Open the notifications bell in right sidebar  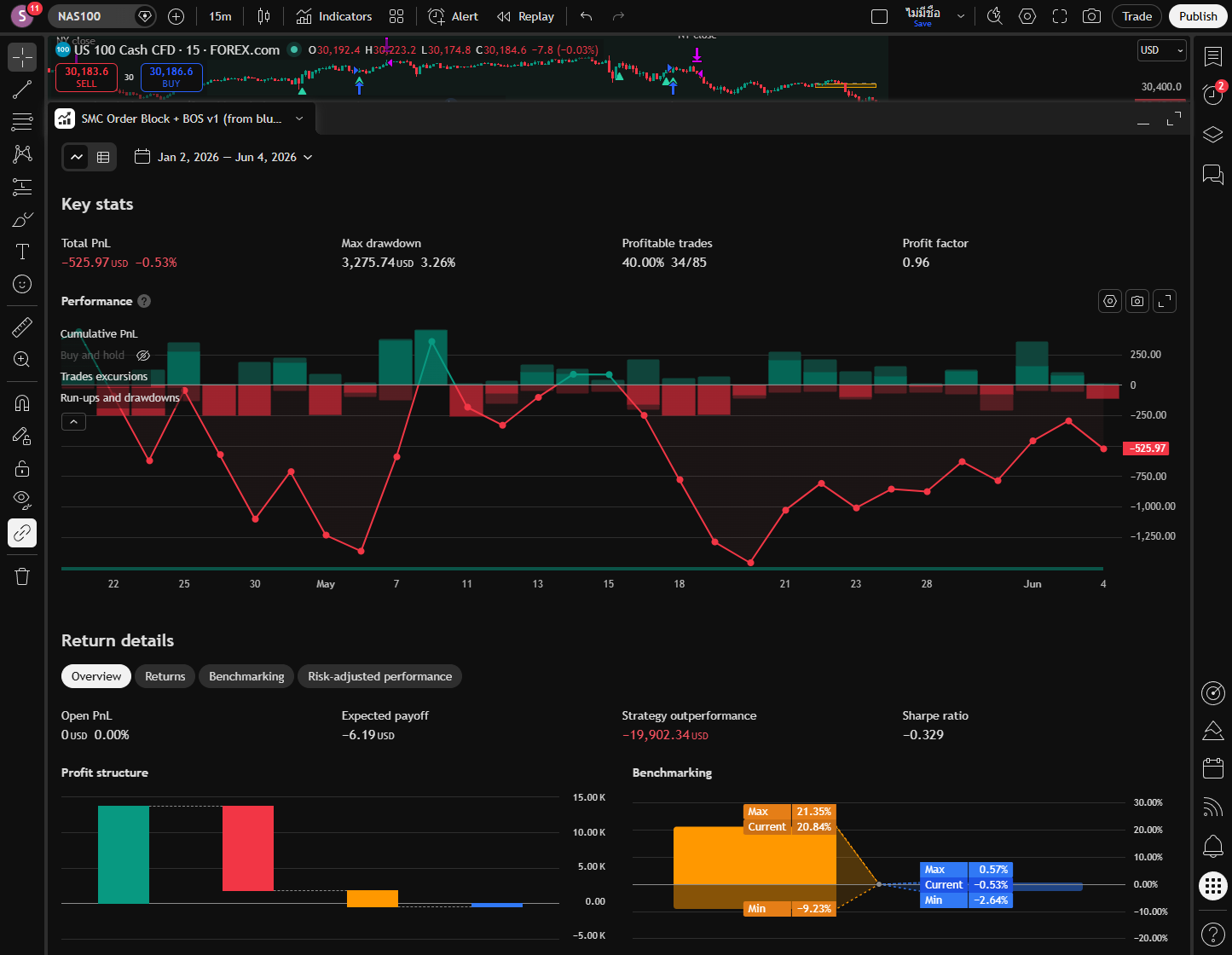coord(1212,846)
